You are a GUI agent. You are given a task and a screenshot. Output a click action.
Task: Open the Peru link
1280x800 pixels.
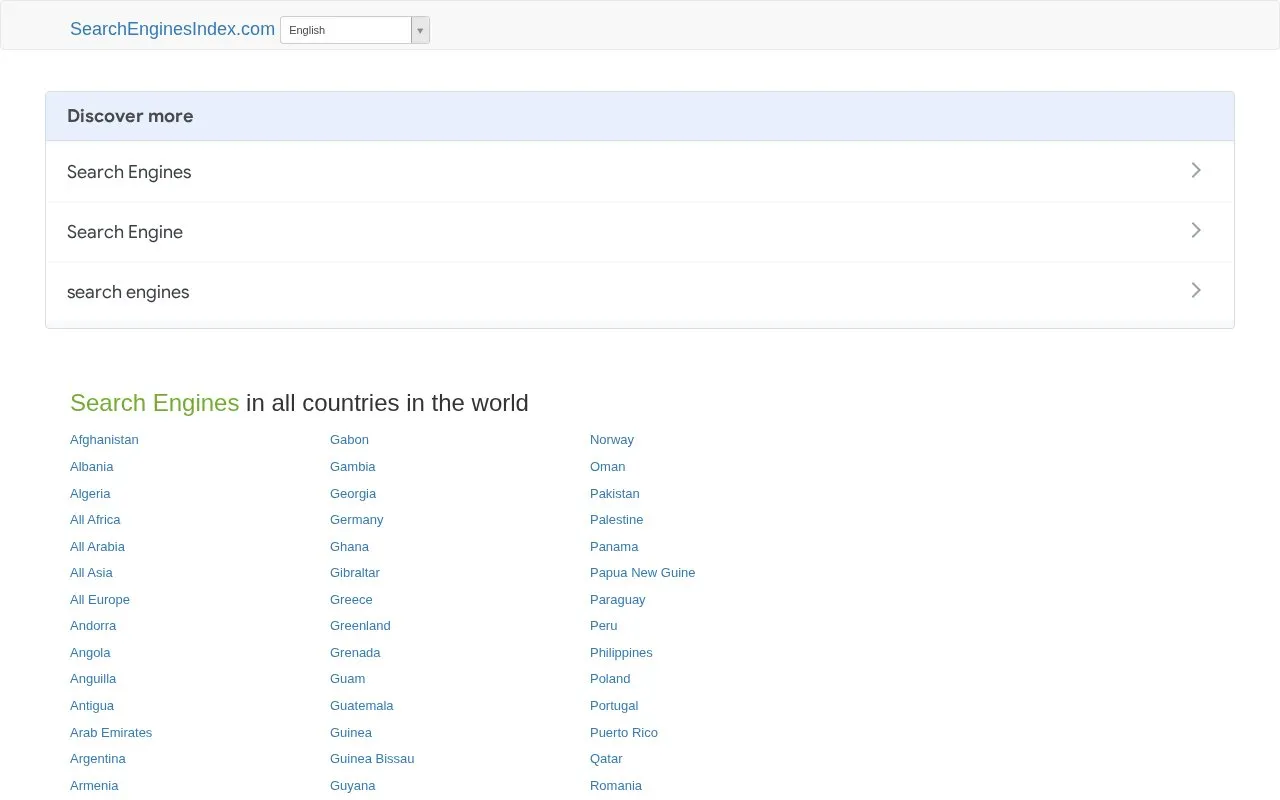tap(604, 626)
